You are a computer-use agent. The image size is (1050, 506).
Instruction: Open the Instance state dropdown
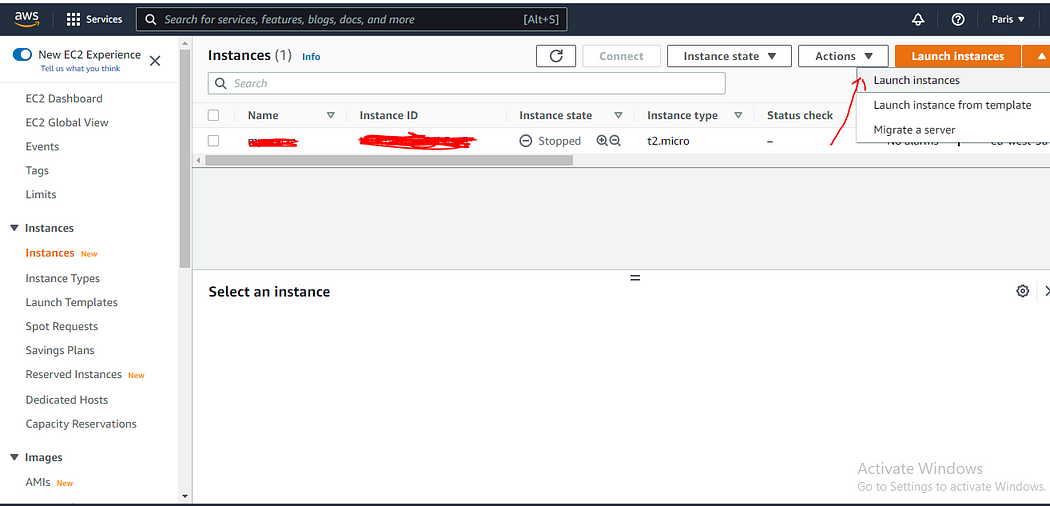pyautogui.click(x=729, y=56)
